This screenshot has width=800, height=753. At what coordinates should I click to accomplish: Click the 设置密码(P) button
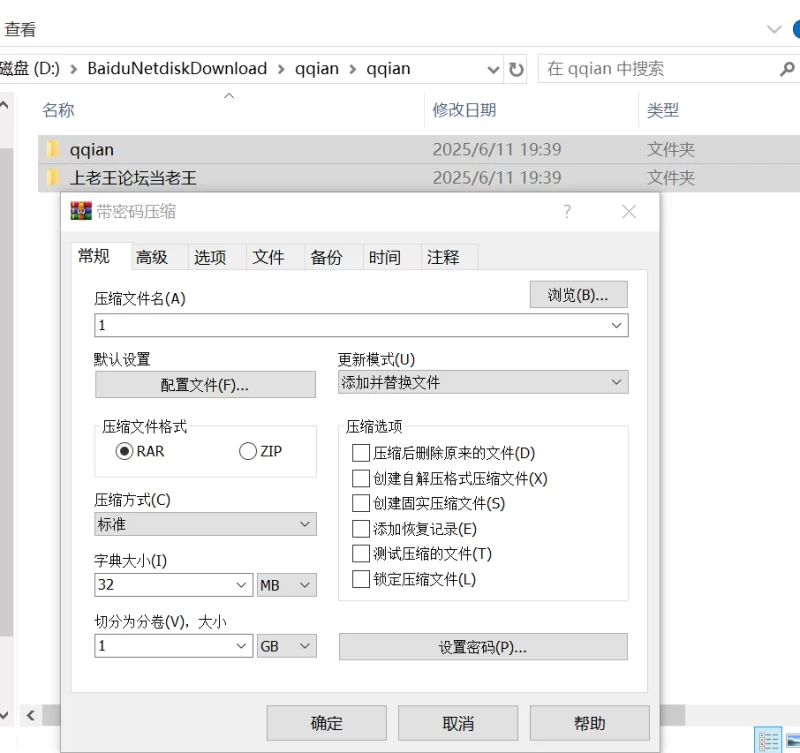[483, 647]
